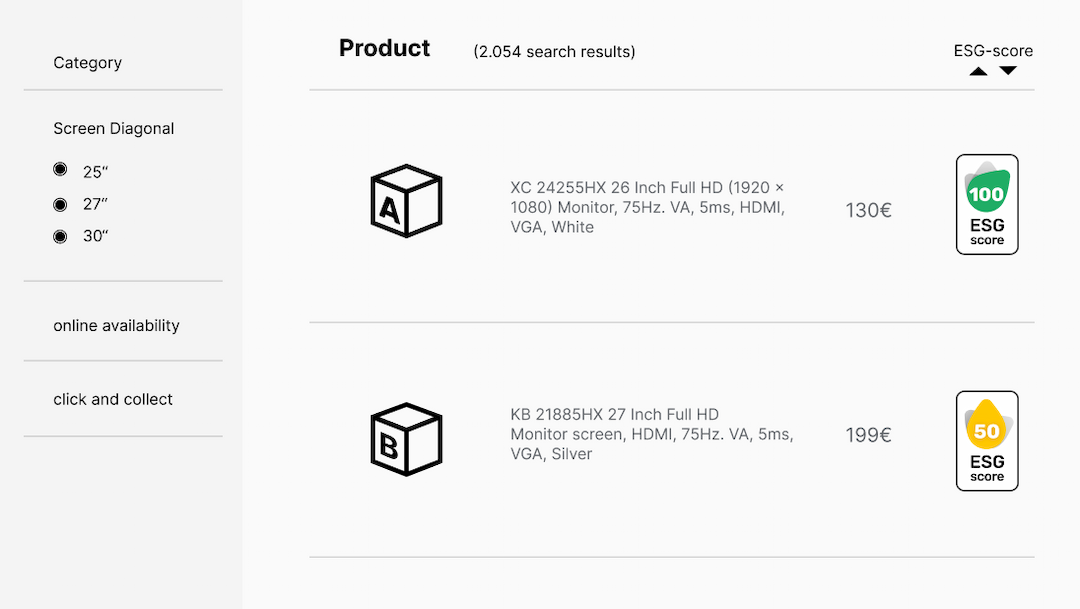
Task: Click the yellow 50 ESG score badge
Action: coord(987,441)
